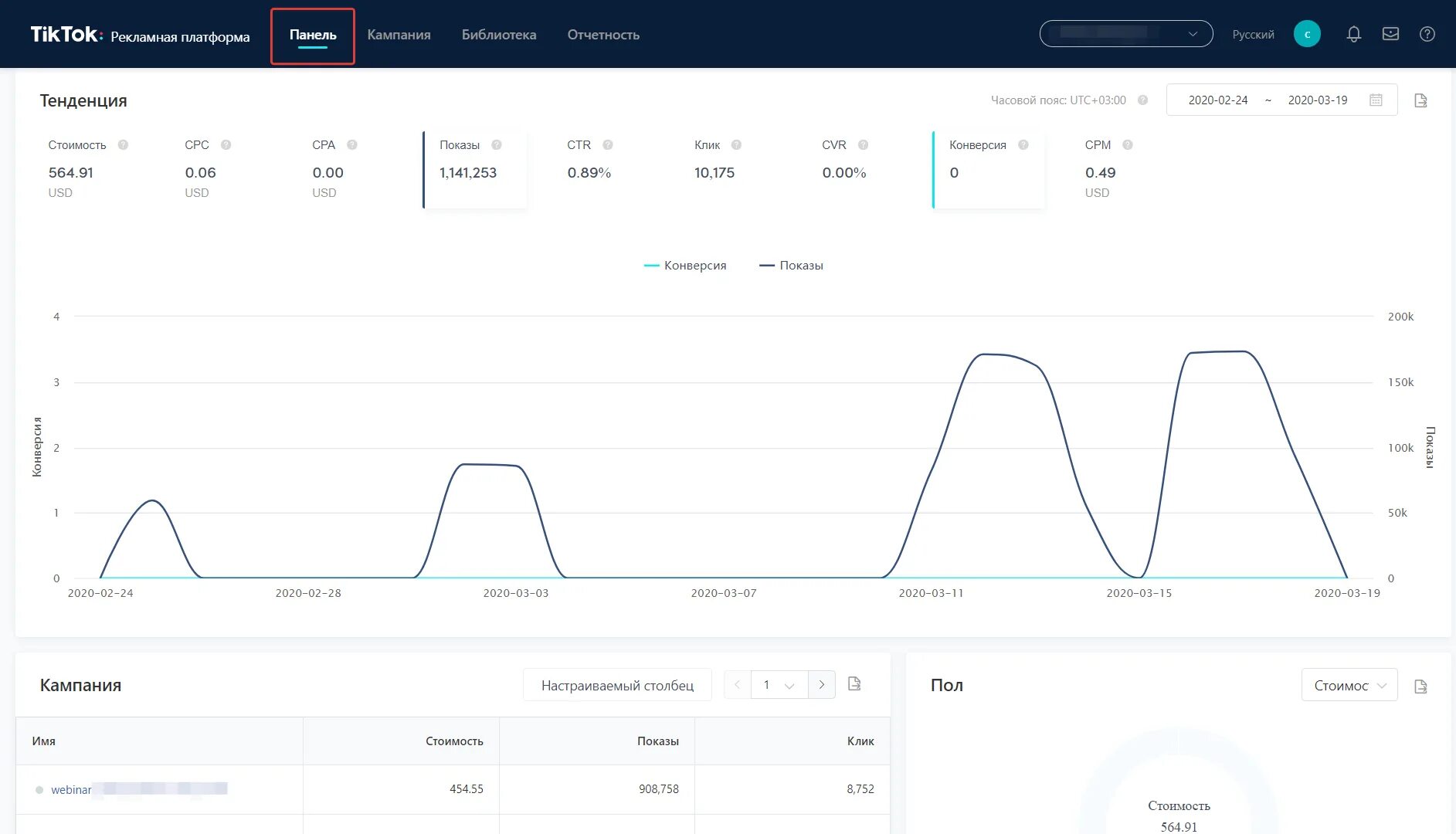This screenshot has width=1456, height=834.
Task: Open the Русский language selector
Action: [x=1253, y=35]
